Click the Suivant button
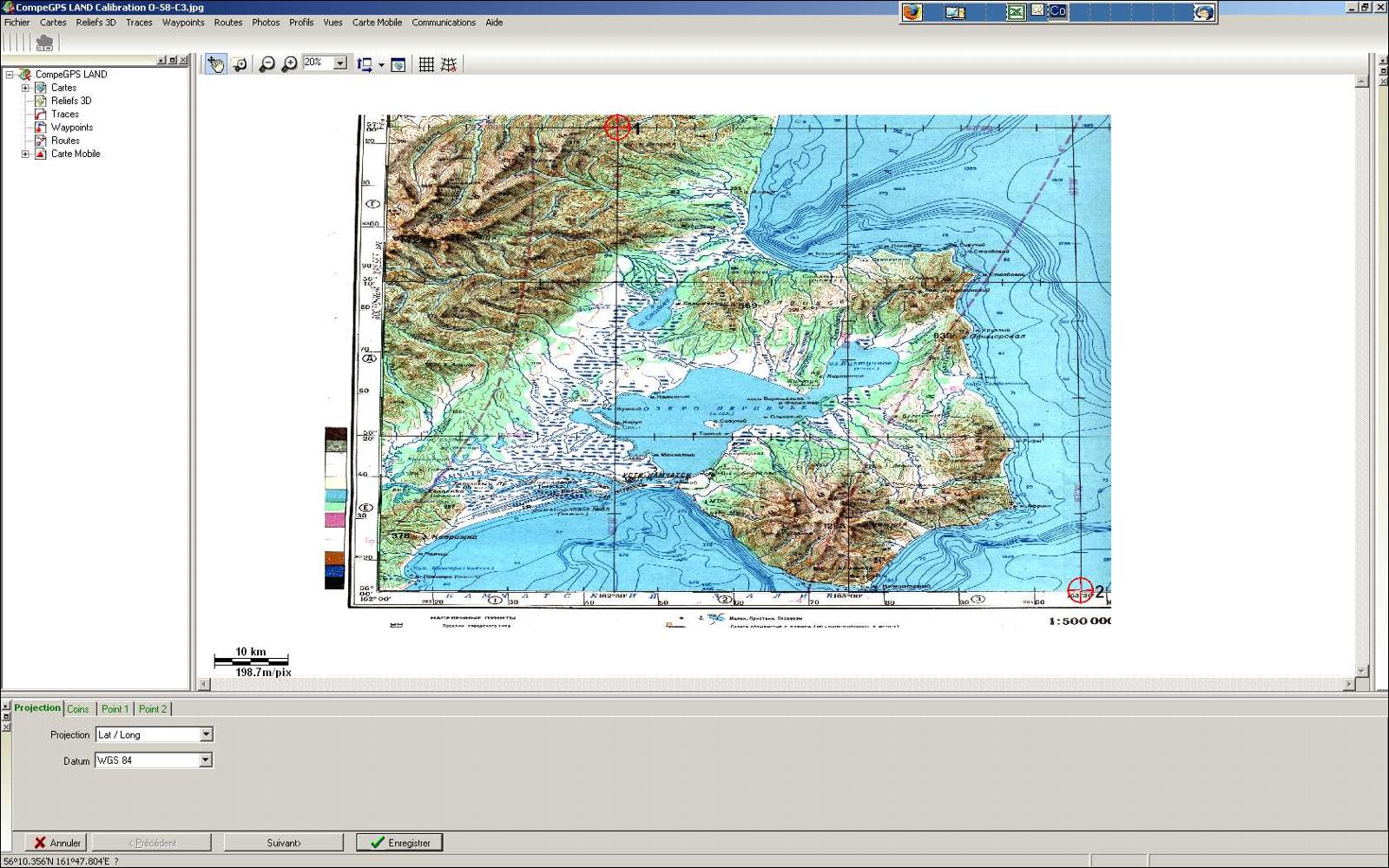This screenshot has width=1389, height=868. 283,843
